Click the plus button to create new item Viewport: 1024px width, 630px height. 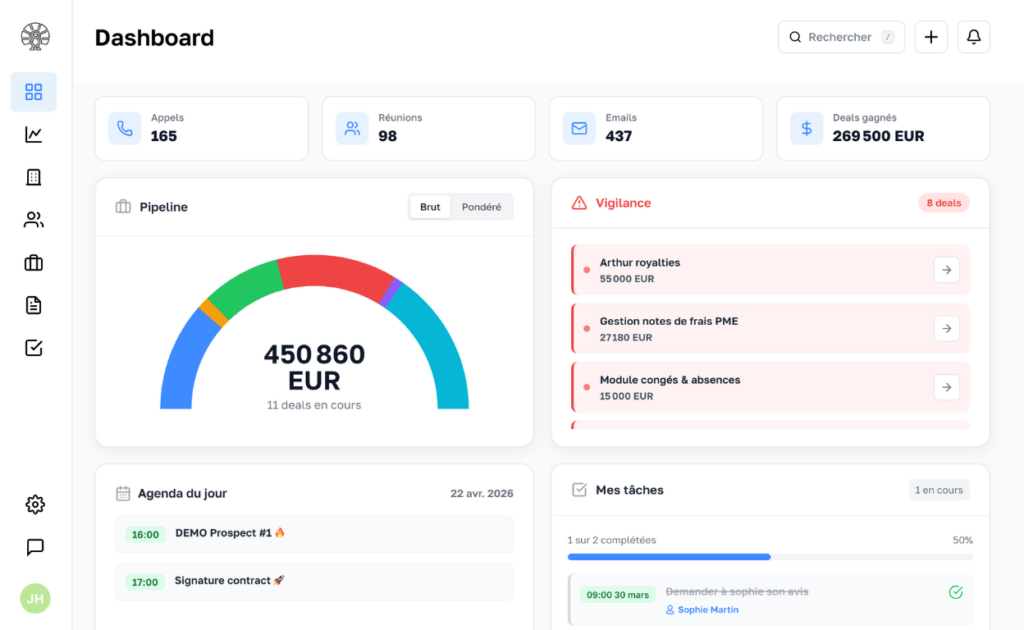[x=931, y=36]
